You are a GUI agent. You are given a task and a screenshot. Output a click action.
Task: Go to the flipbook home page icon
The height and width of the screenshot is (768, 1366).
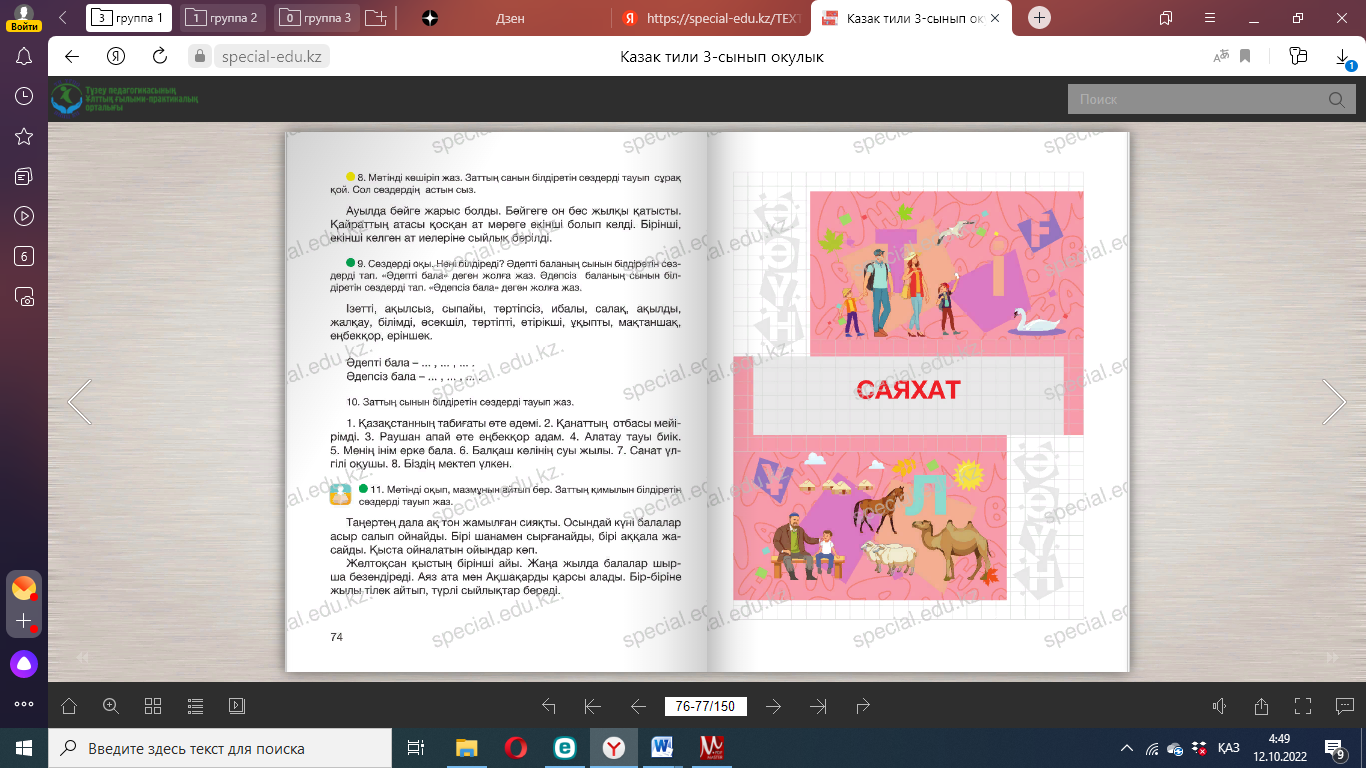69,706
